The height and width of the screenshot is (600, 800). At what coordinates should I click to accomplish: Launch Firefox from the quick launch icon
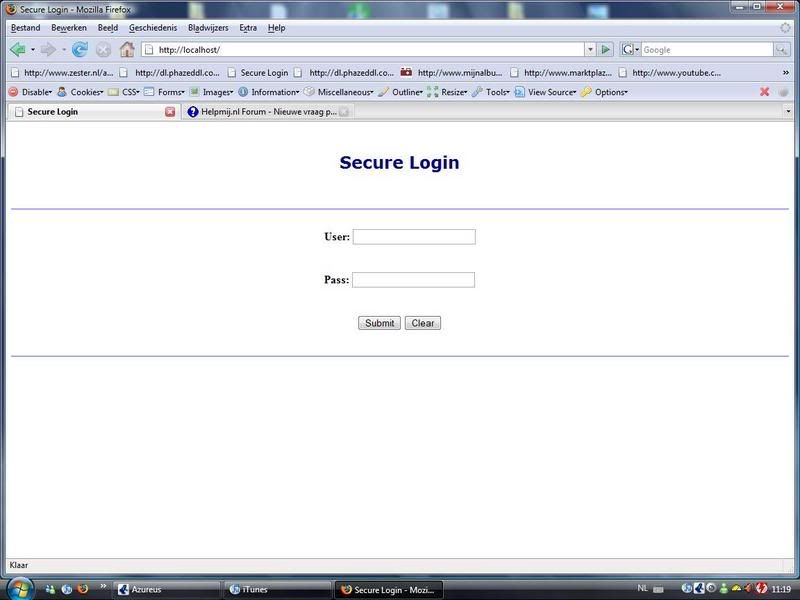[83, 589]
